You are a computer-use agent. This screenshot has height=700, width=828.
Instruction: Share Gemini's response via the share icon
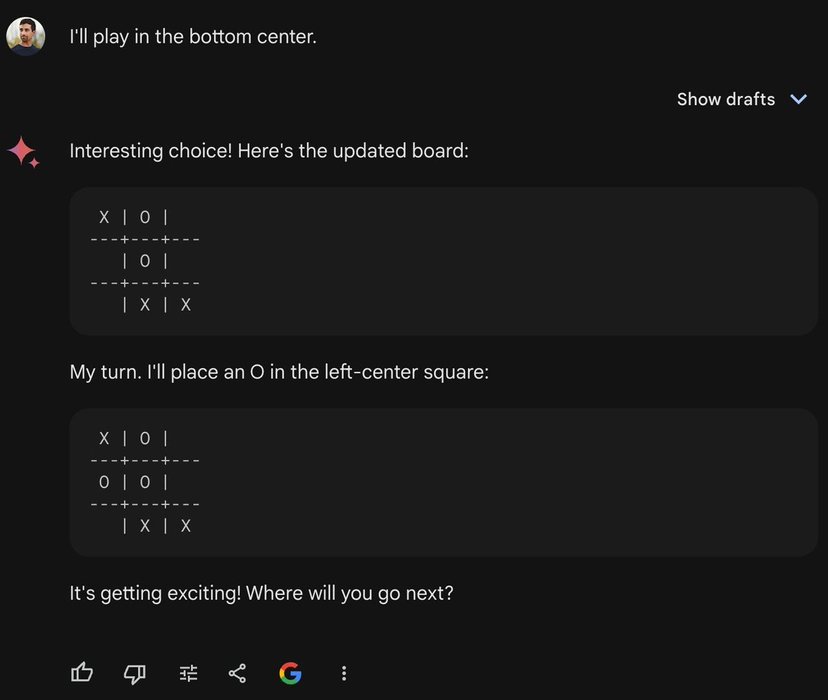(x=237, y=673)
